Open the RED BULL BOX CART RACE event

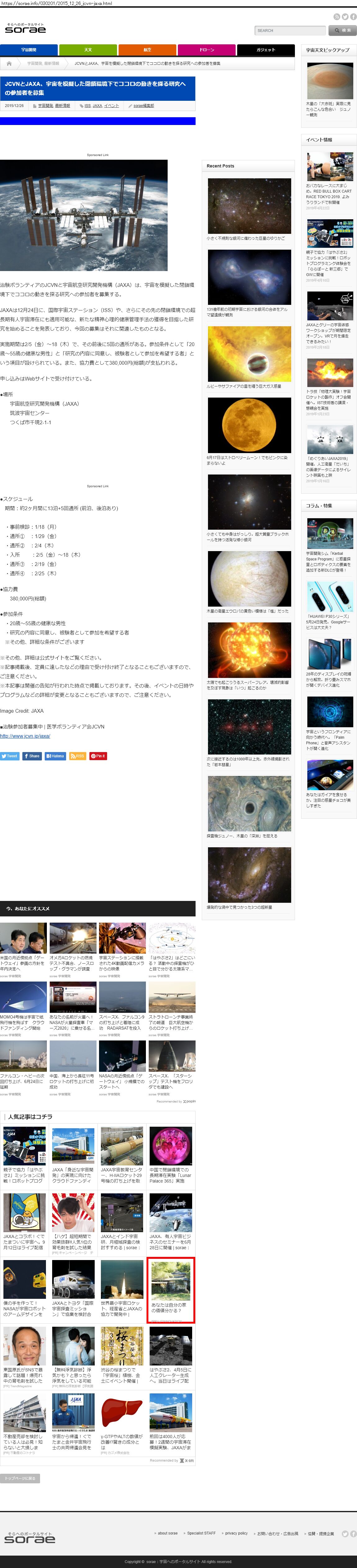coord(330,181)
